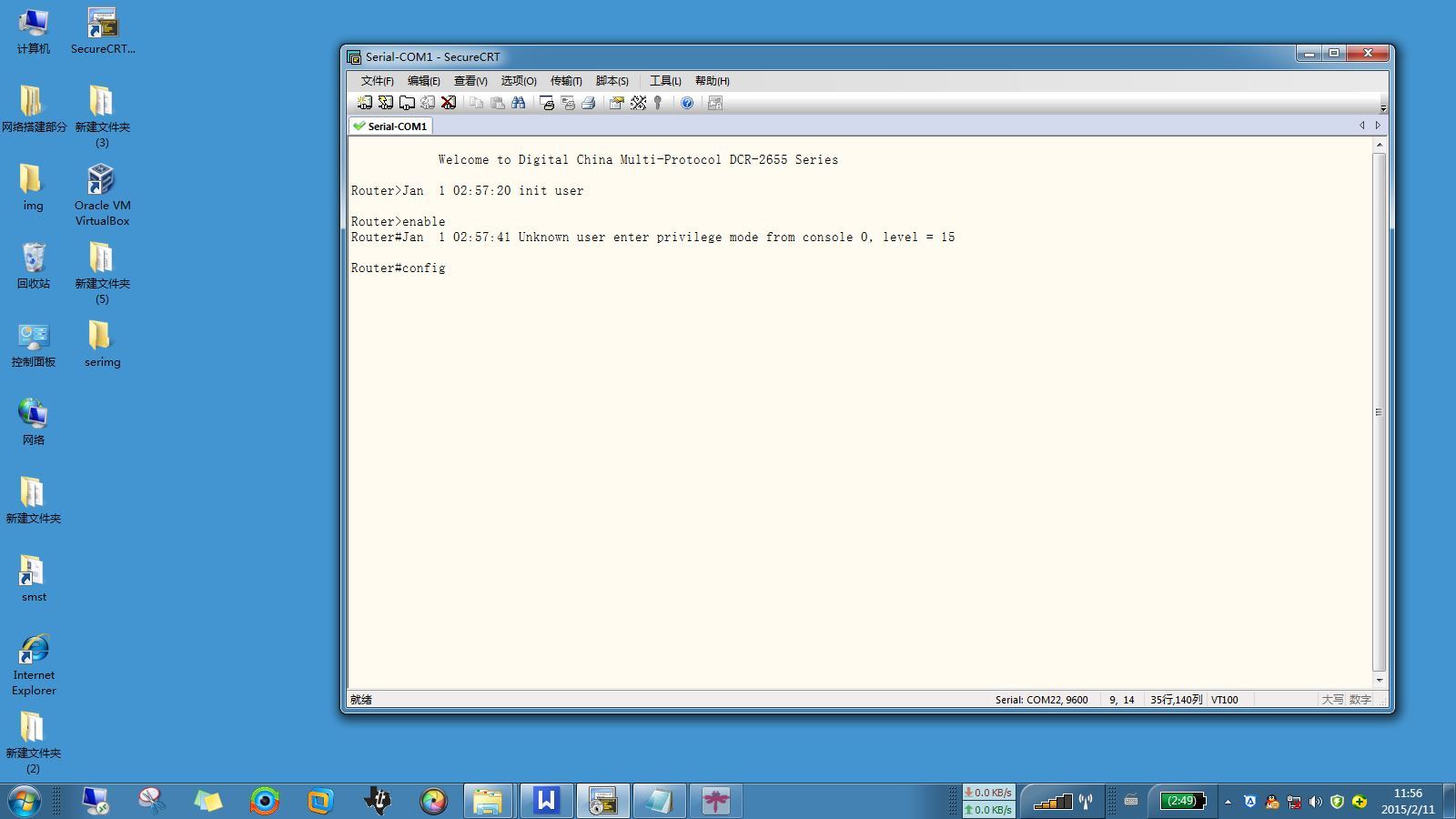Open the 文件(F) menu
This screenshot has height=819, width=1456.
tap(377, 81)
